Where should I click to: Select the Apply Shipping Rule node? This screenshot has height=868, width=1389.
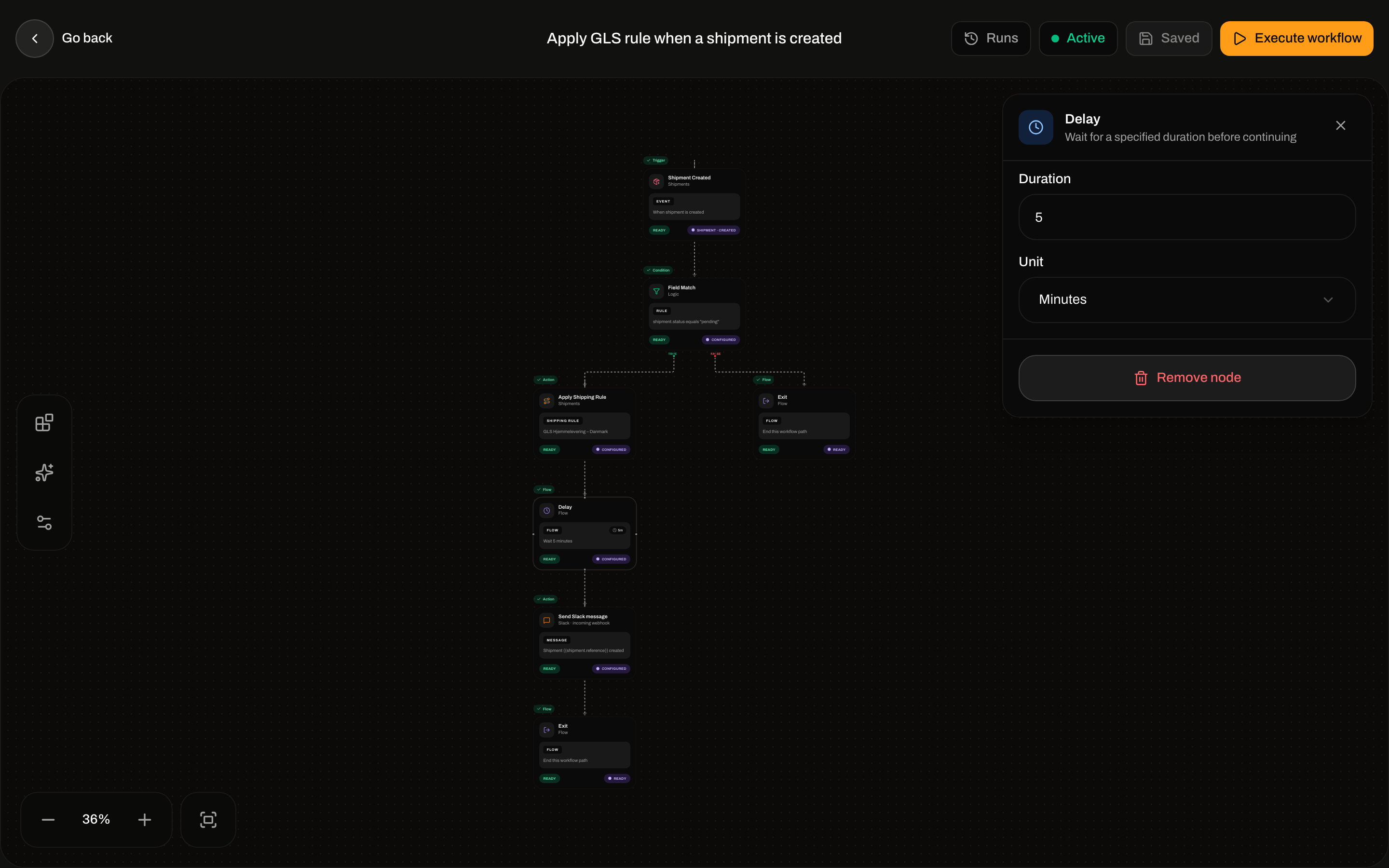(585, 423)
